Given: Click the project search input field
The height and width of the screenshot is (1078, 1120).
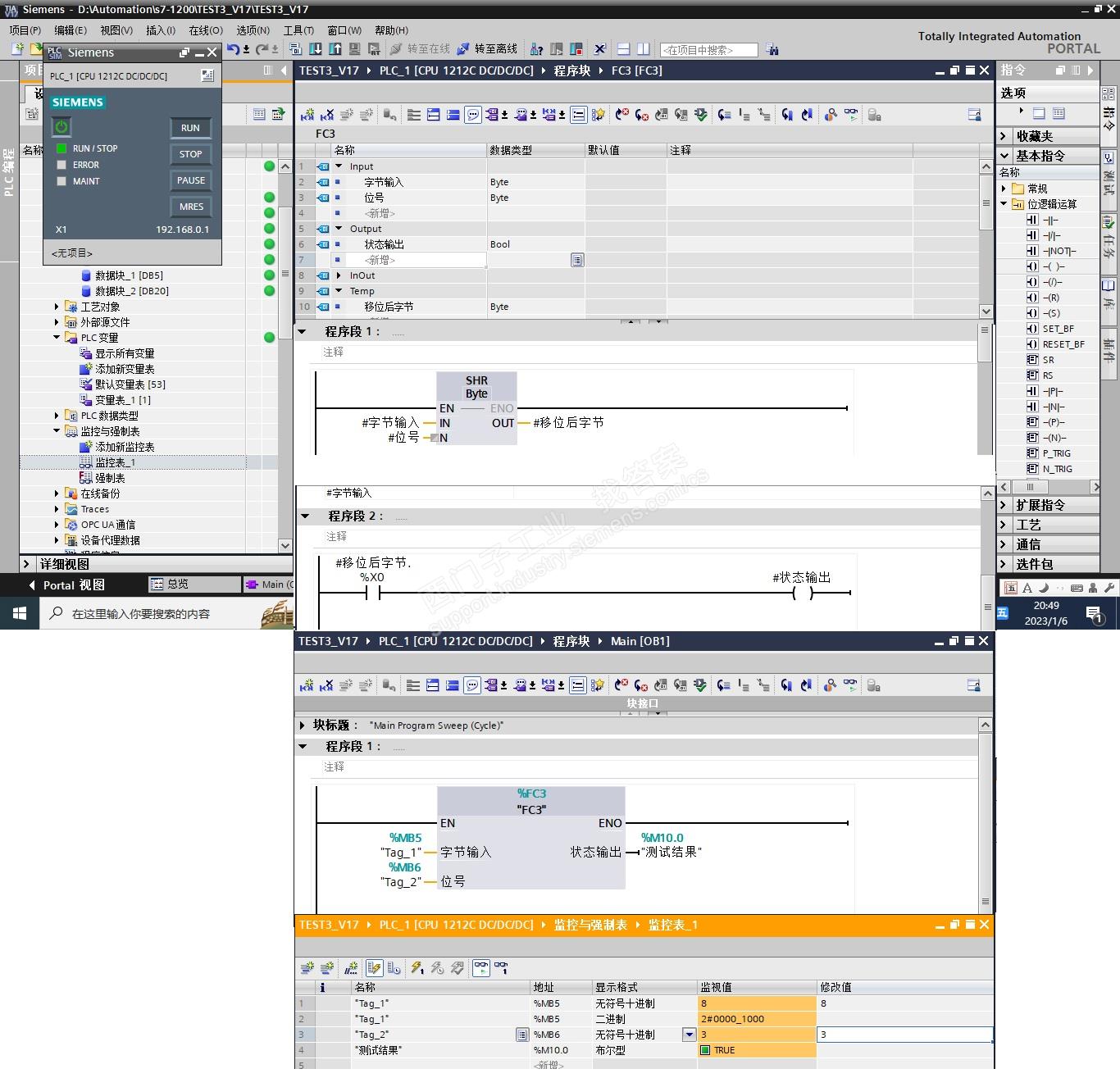Looking at the screenshot, I should pyautogui.click(x=709, y=50).
